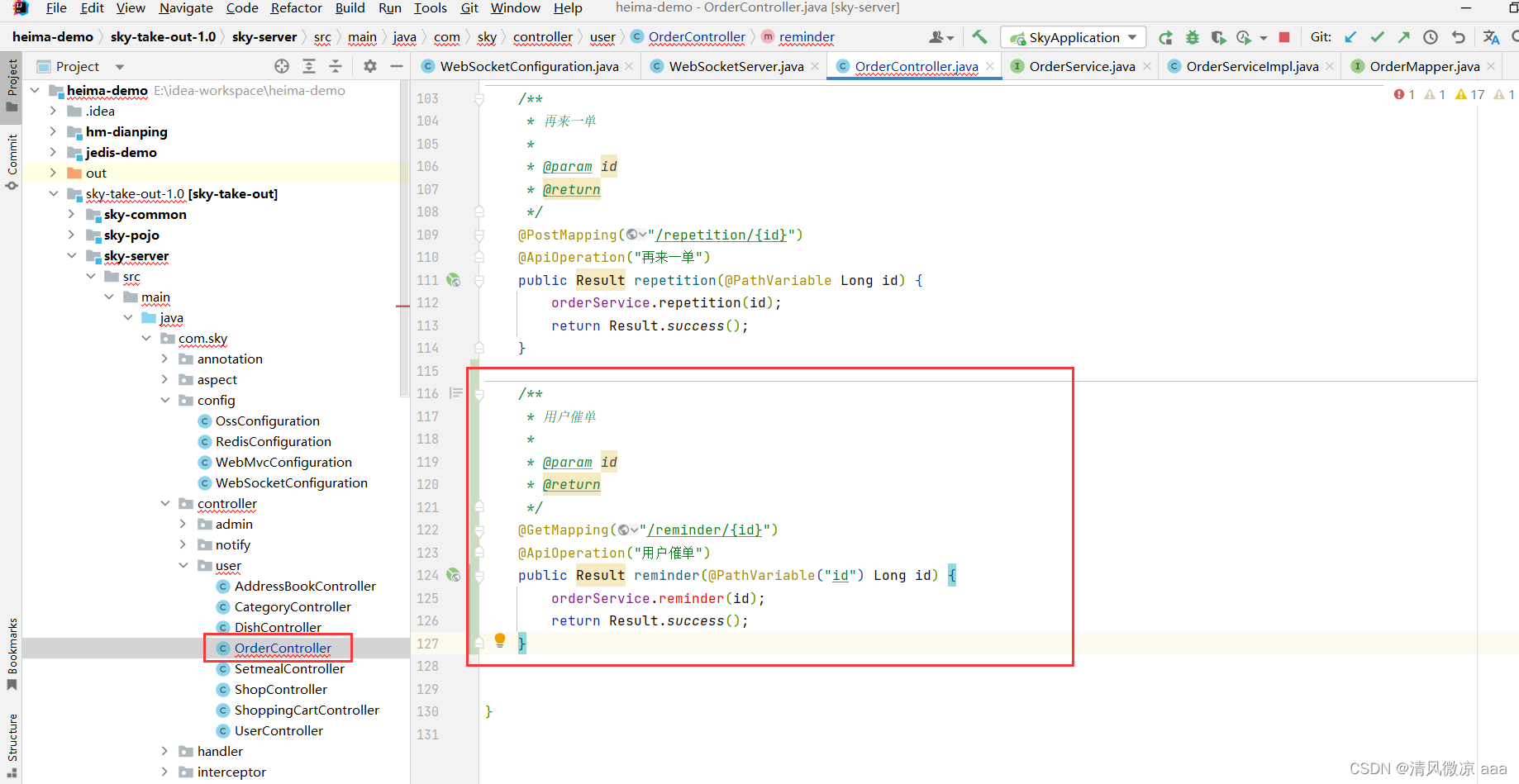This screenshot has width=1519, height=784.
Task: Open the user account icon dropdown
Action: point(940,37)
